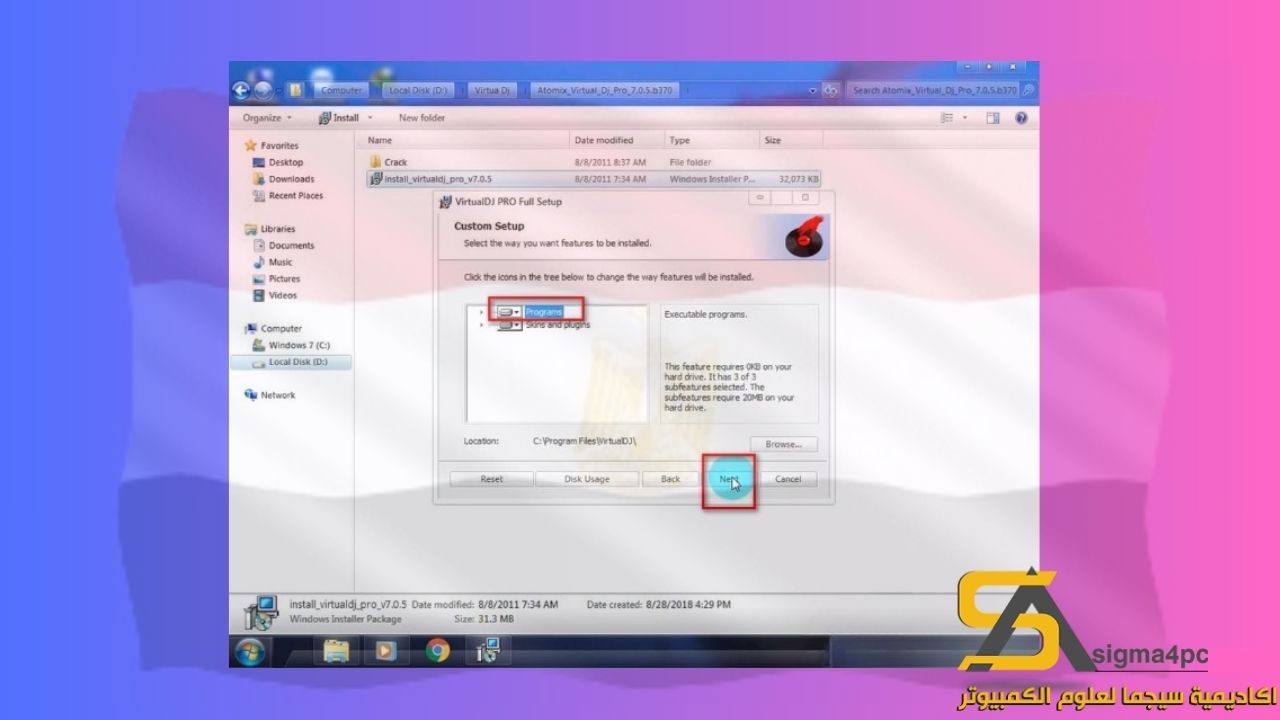Click the 8/8/2011 8:37 AM date cell
The width and height of the screenshot is (1280, 720).
tap(610, 162)
